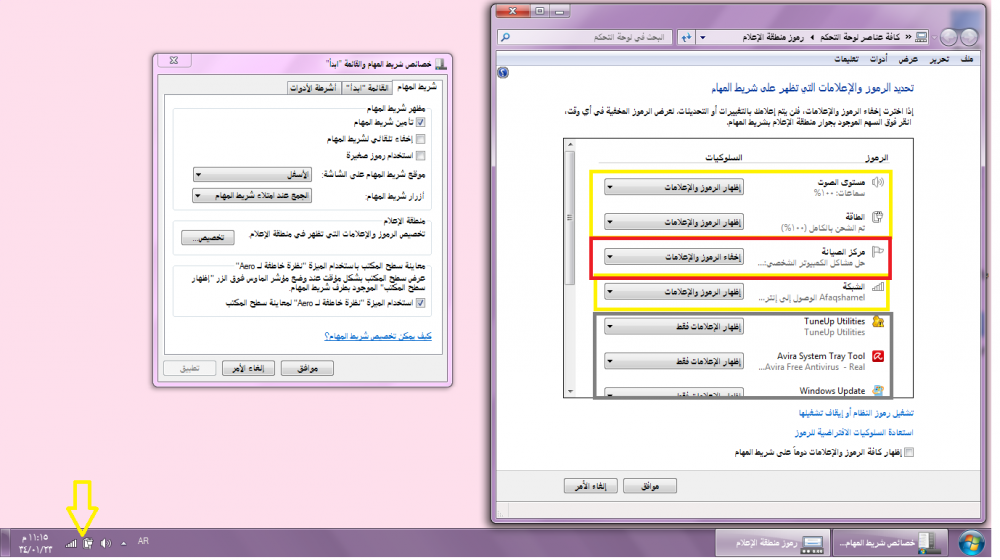
Task: Click the Customize button (تخصيص...)
Action: [x=207, y=238]
